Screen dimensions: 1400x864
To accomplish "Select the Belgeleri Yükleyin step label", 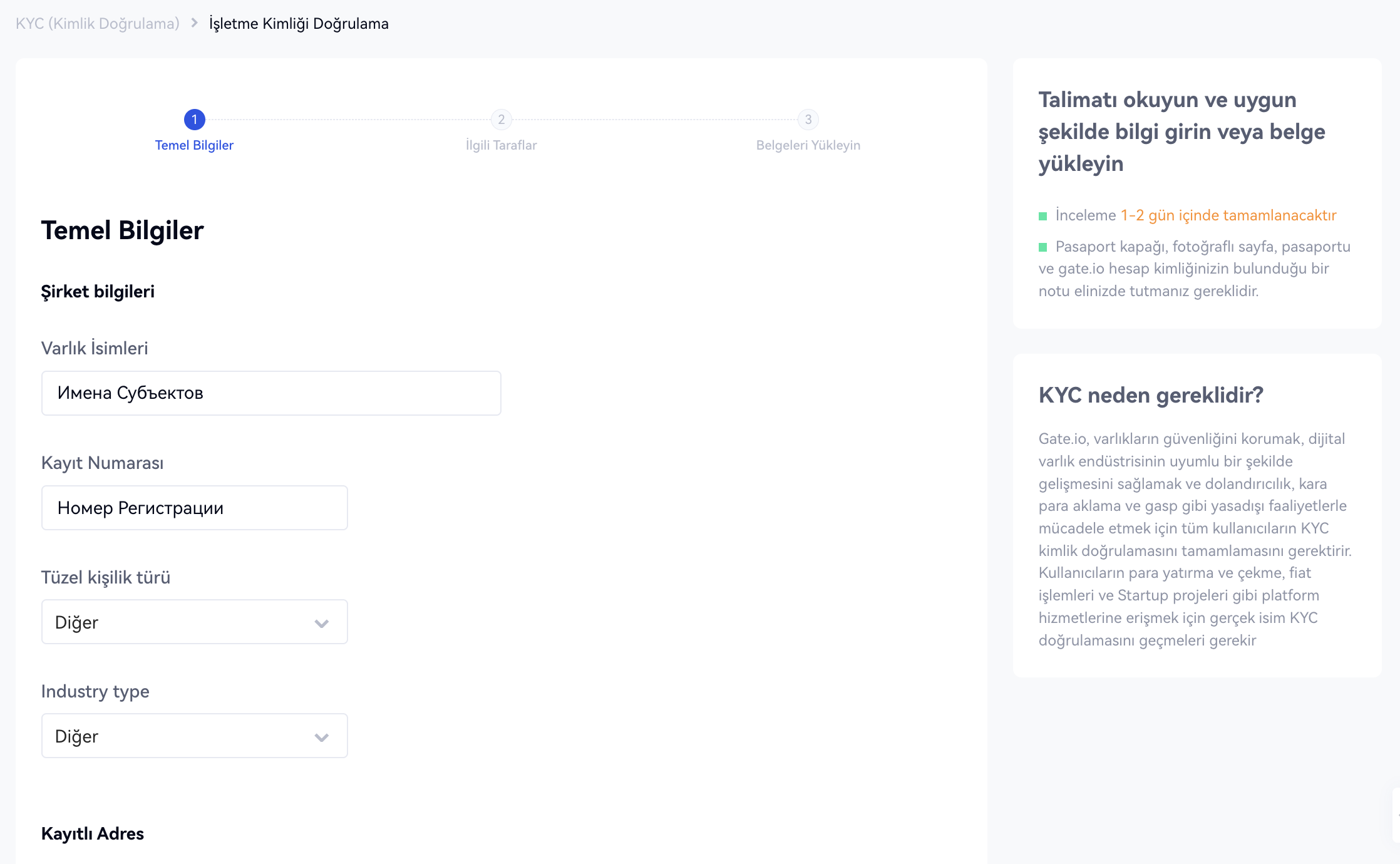I will (x=808, y=145).
